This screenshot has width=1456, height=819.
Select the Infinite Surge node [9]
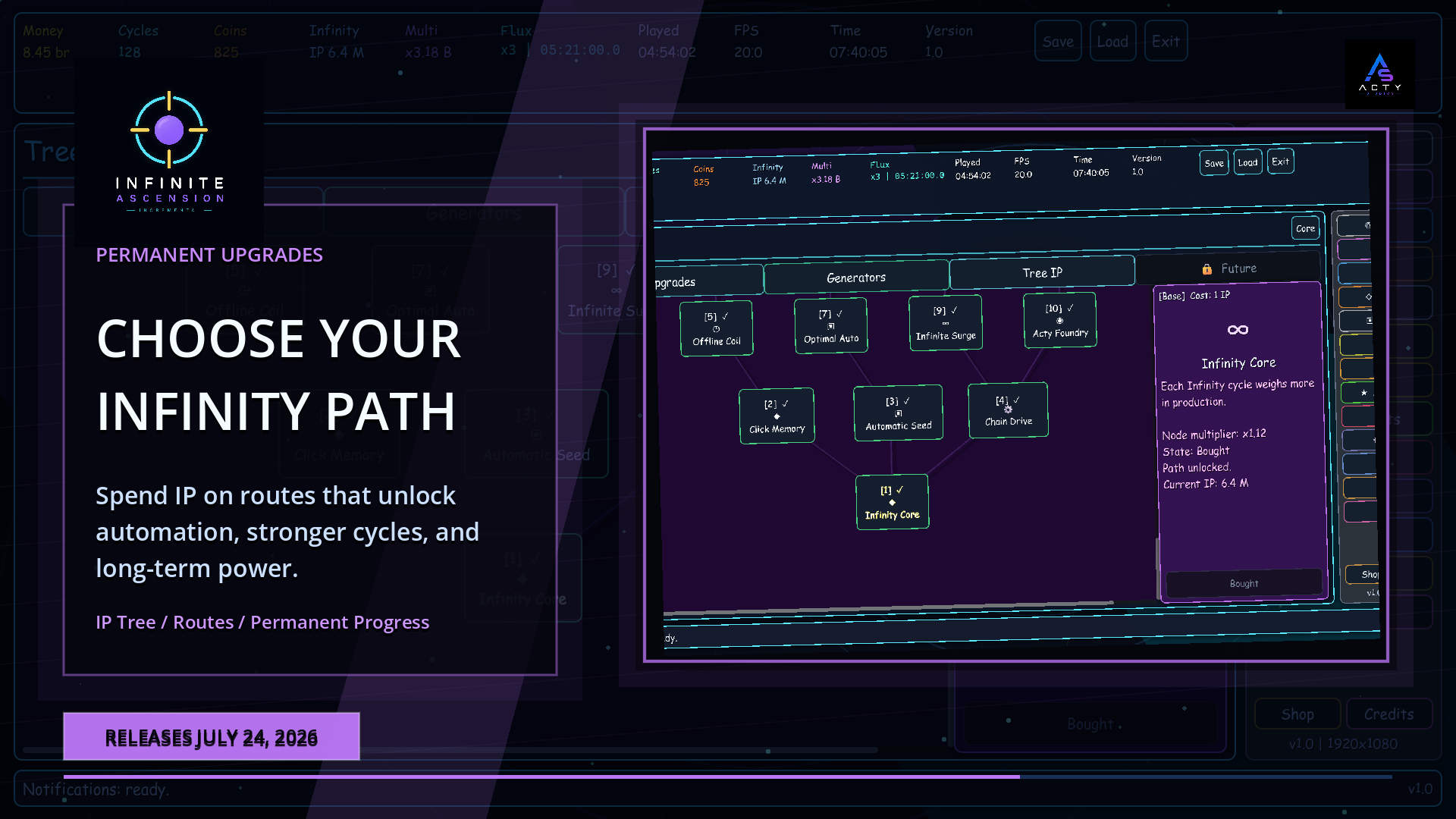(946, 322)
